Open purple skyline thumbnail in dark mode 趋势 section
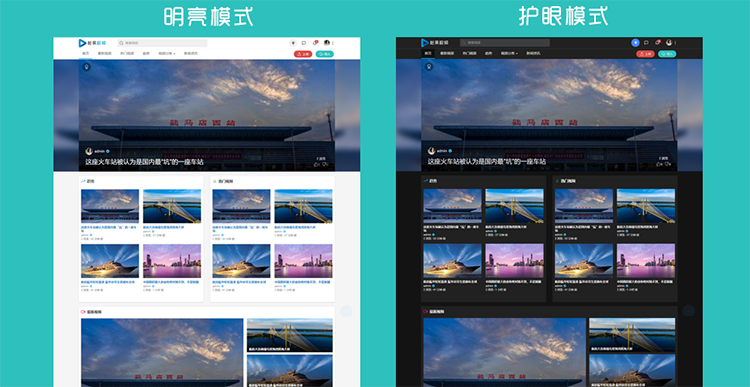Image resolution: width=750 pixels, height=387 pixels. pyautogui.click(x=514, y=261)
